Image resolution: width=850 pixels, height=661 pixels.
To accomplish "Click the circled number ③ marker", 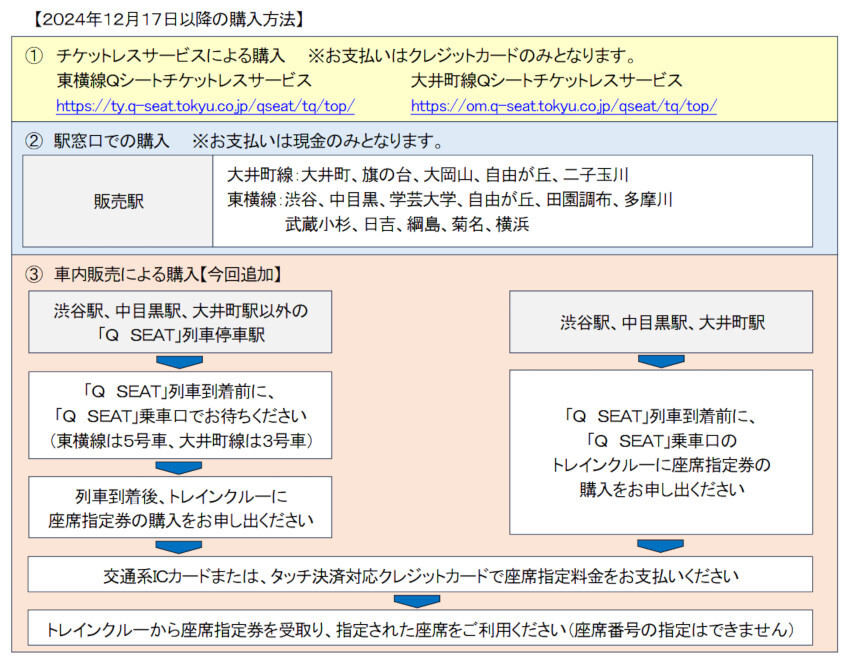I will click(34, 273).
